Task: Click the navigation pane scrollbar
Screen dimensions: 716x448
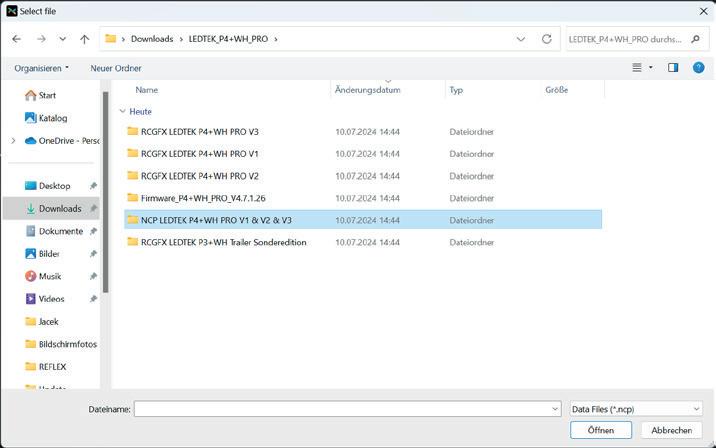Action: click(105, 192)
